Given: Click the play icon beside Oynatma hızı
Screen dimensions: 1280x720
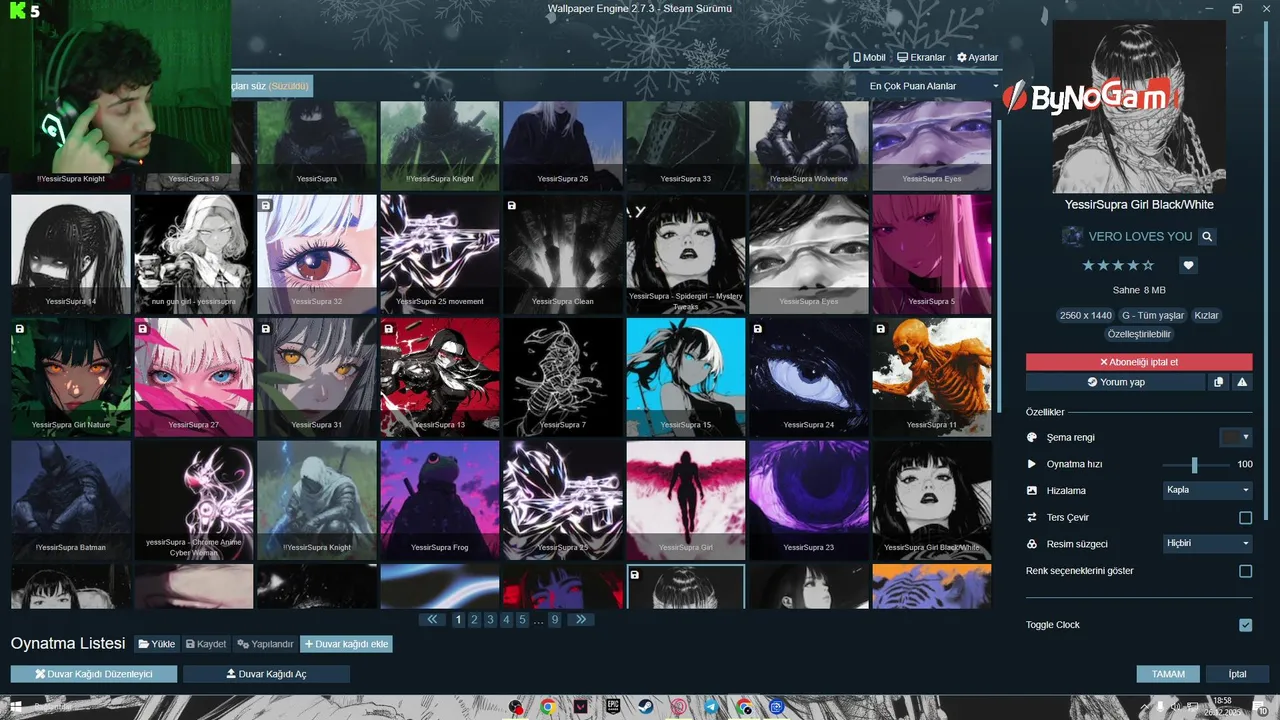Looking at the screenshot, I should pyautogui.click(x=1032, y=464).
